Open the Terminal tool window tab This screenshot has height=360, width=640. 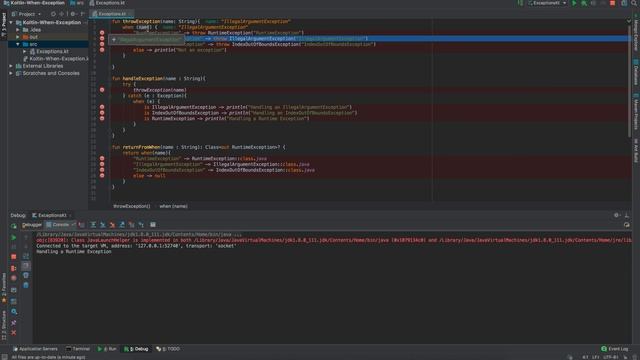click(78, 349)
